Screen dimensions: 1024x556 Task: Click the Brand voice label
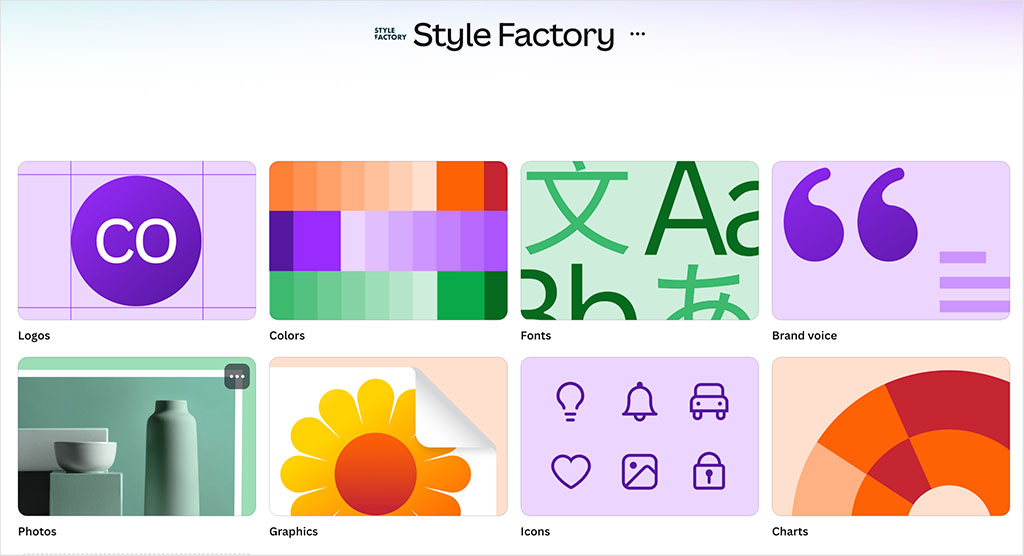805,336
